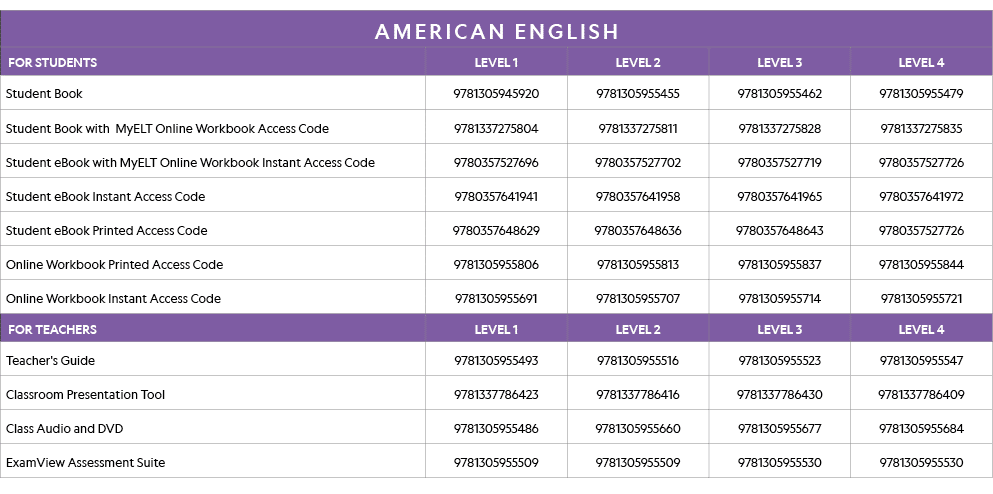The image size is (993, 494).
Task: Select the For Students section header
Action: tap(52, 63)
